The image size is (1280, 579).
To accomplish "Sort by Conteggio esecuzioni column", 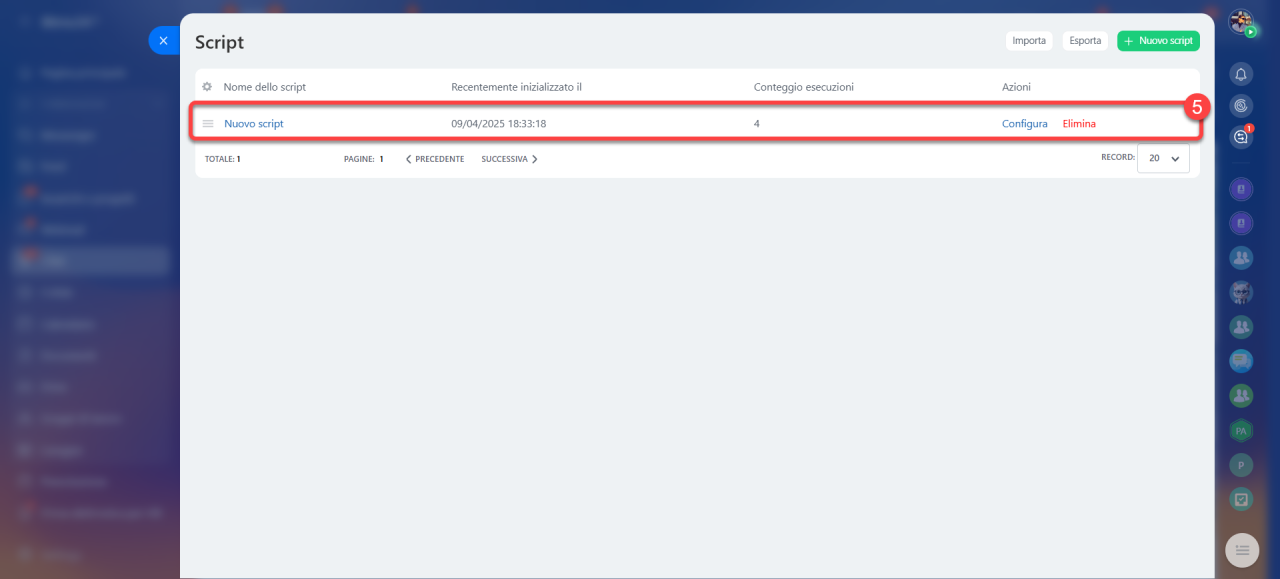I will (804, 87).
